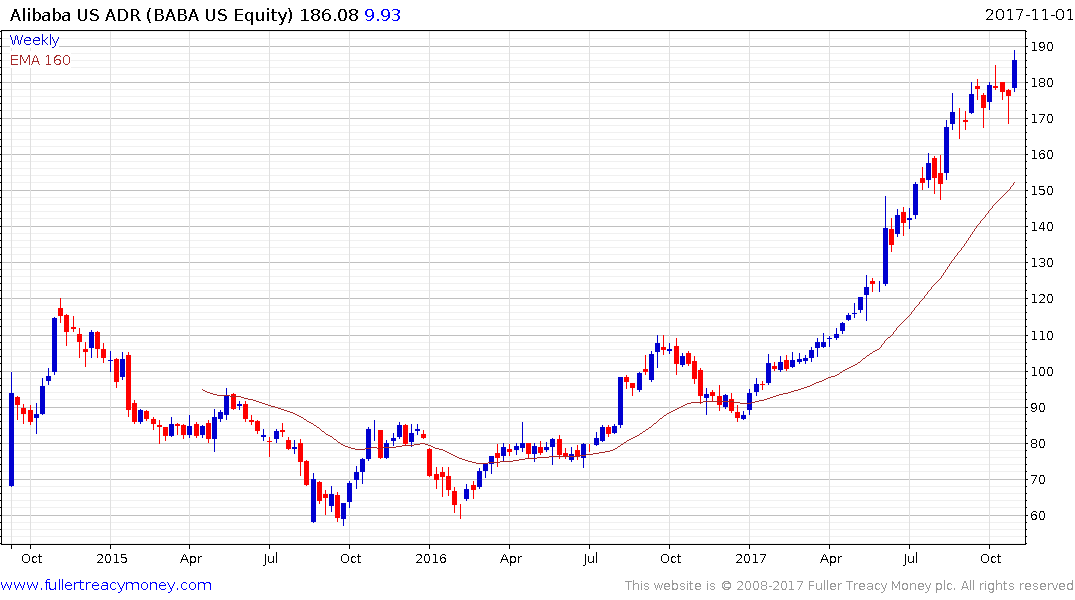Click the Weekly interval label
1075x600 pixels.
[x=34, y=40]
